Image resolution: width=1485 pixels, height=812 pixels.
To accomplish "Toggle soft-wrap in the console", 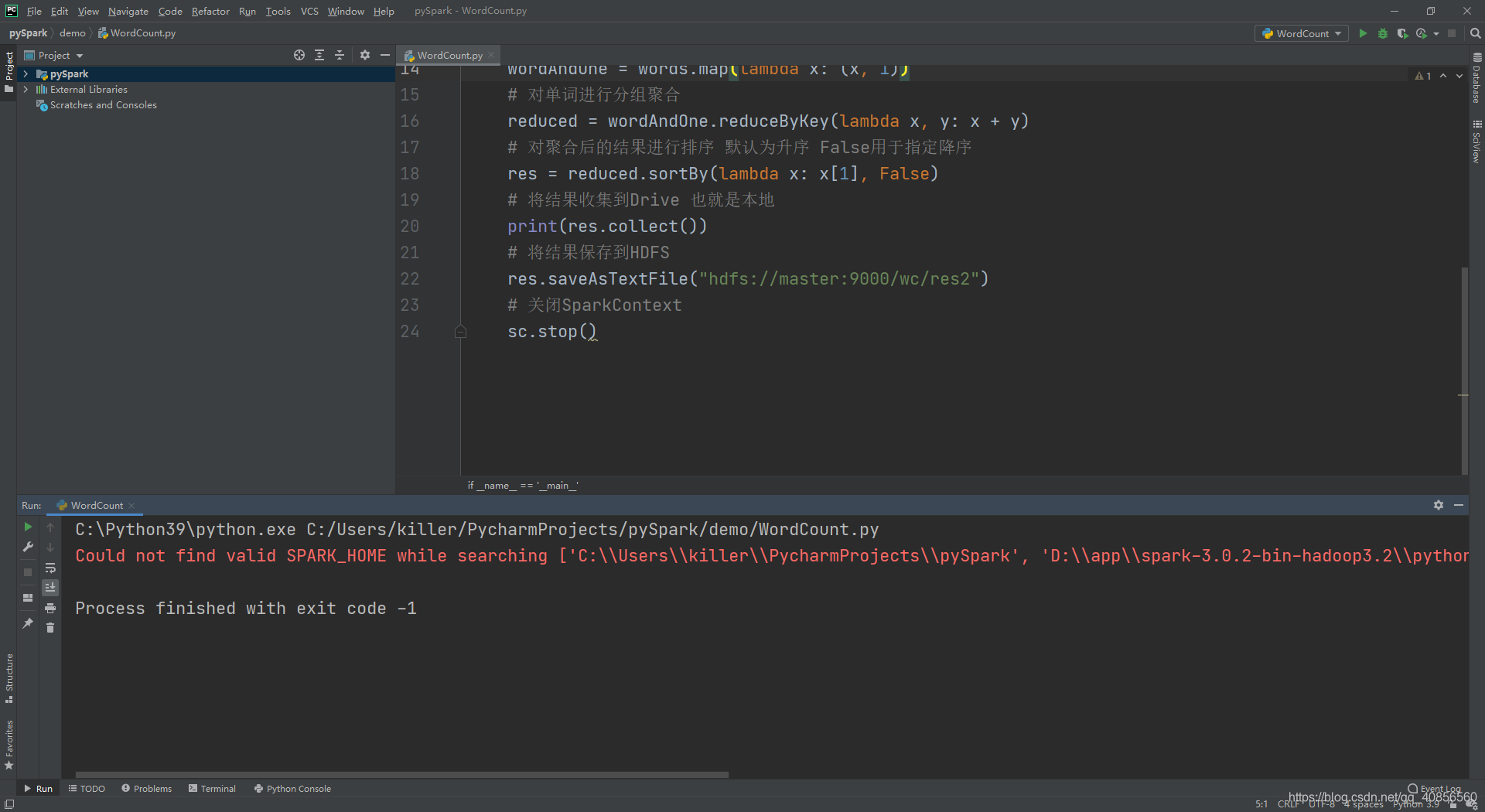I will click(x=50, y=568).
